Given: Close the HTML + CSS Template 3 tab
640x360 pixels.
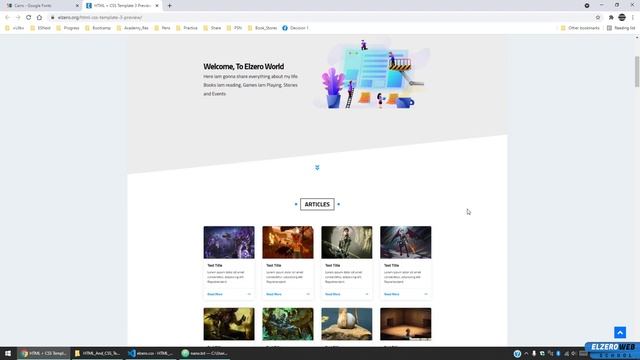Looking at the screenshot, I should [x=157, y=6].
